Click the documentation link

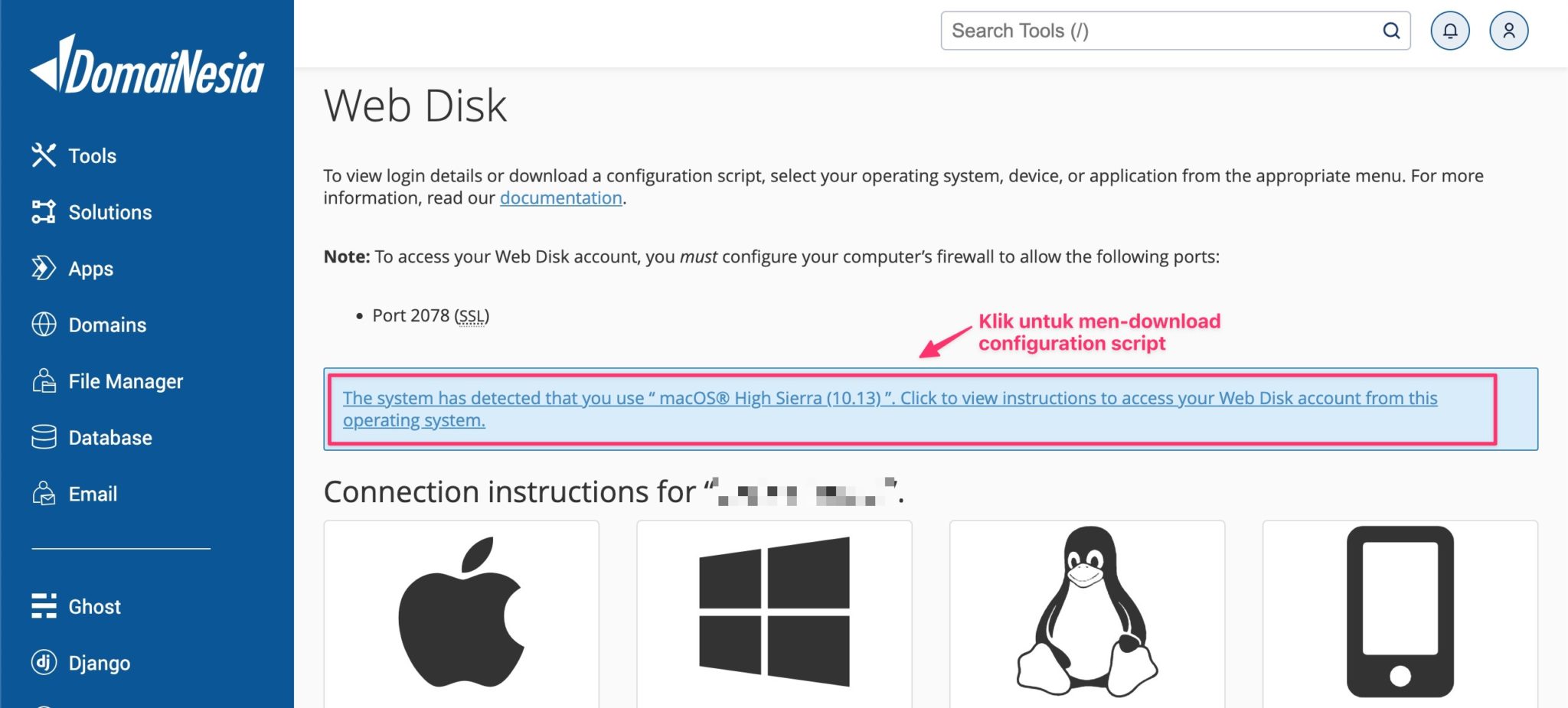560,198
